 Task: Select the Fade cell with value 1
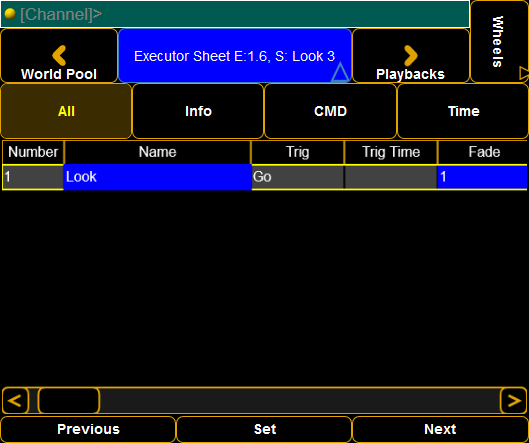pyautogui.click(x=482, y=177)
